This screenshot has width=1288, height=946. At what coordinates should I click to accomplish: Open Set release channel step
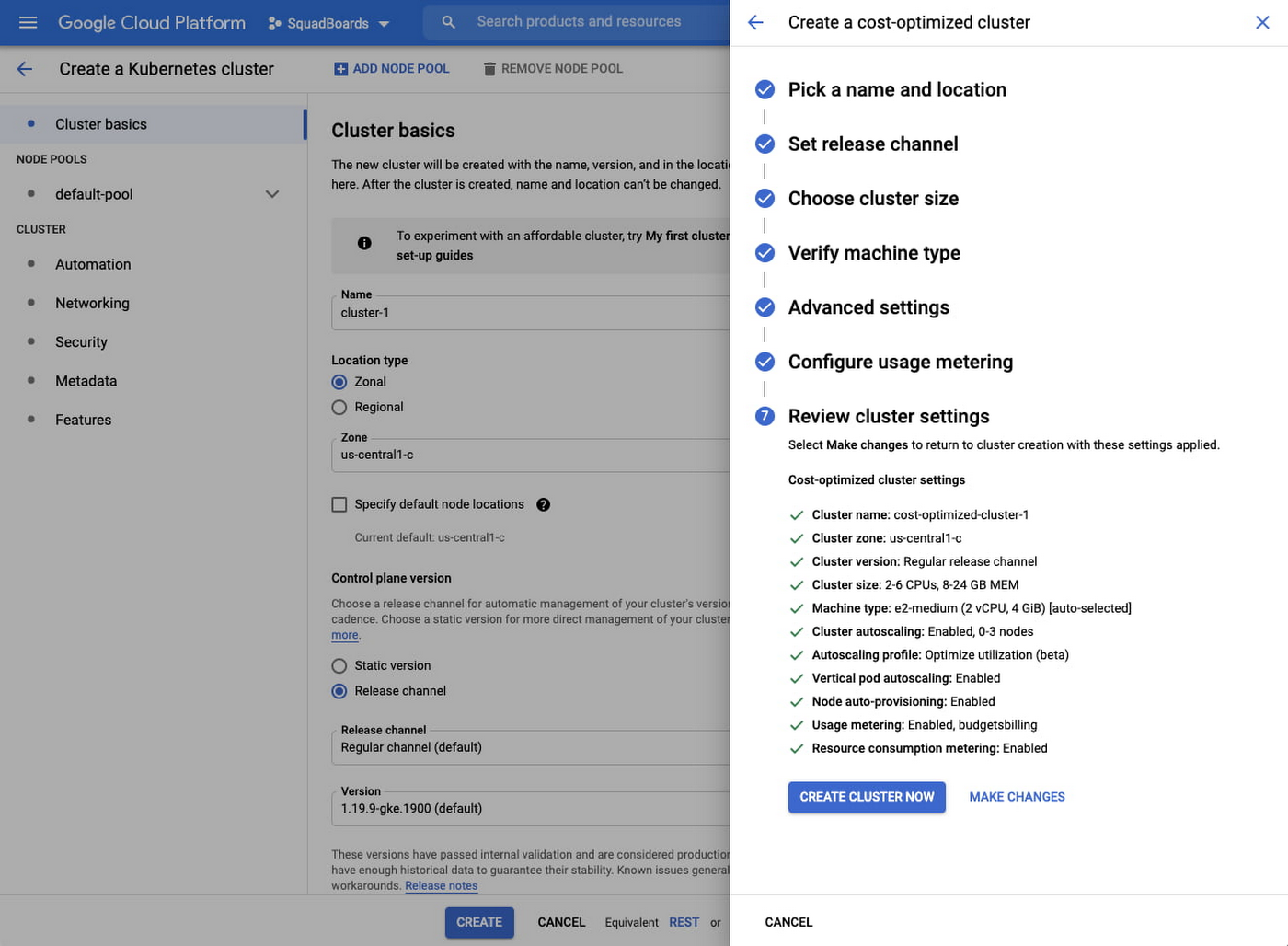pyautogui.click(x=873, y=144)
